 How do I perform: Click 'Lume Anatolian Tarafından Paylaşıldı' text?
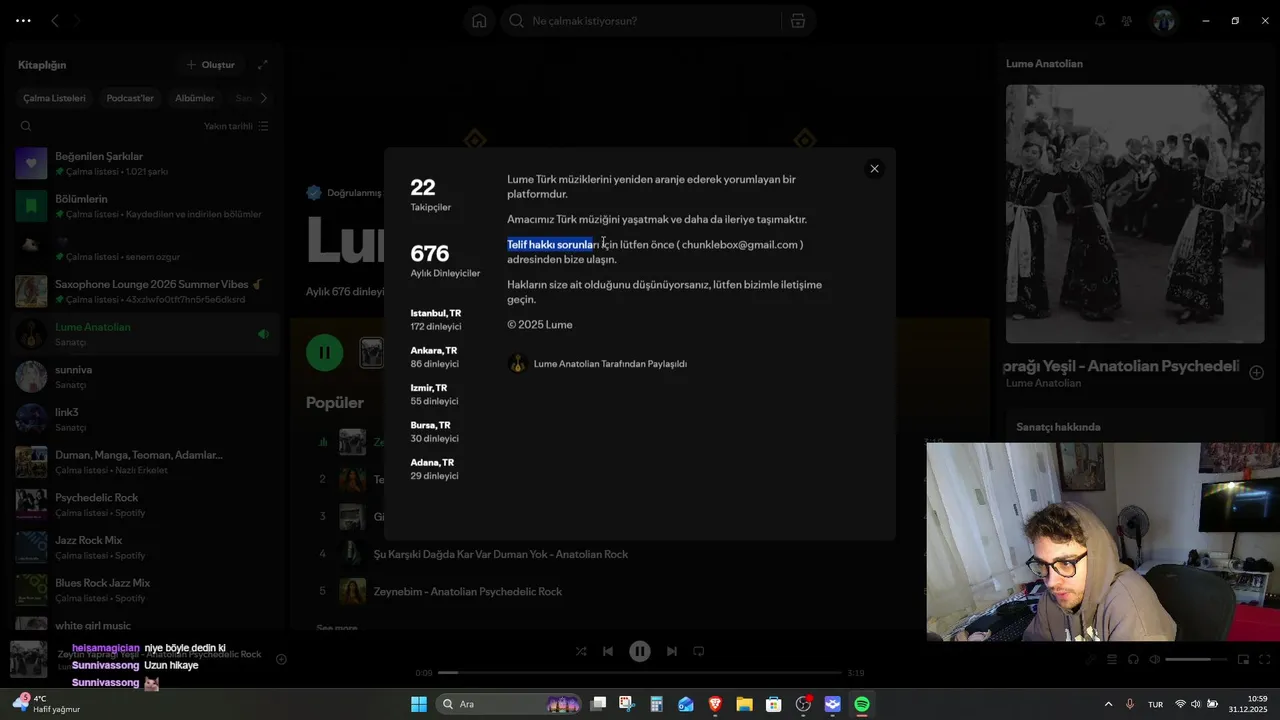click(x=610, y=364)
